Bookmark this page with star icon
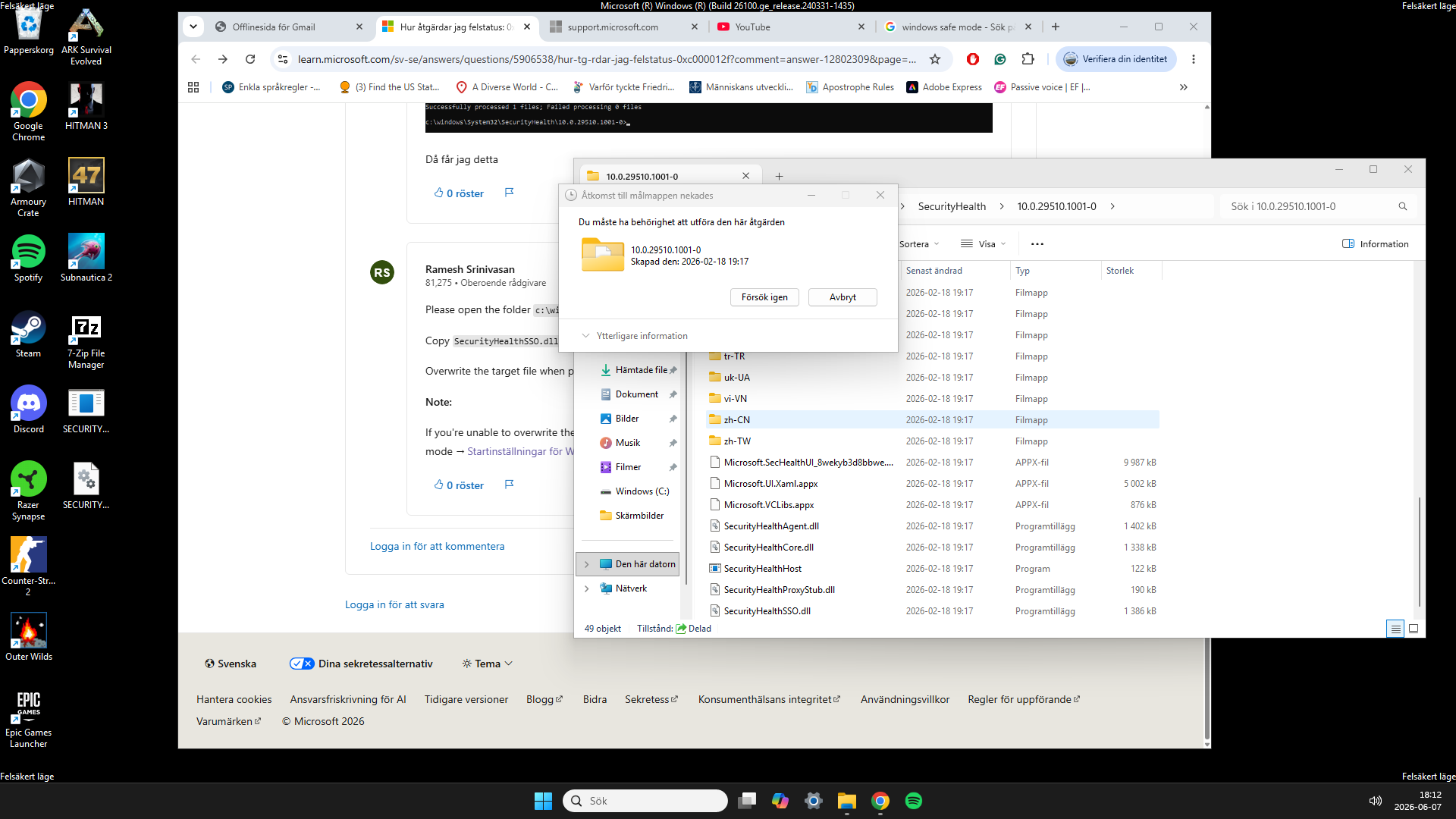Screen dimensions: 1456x819 point(935,59)
